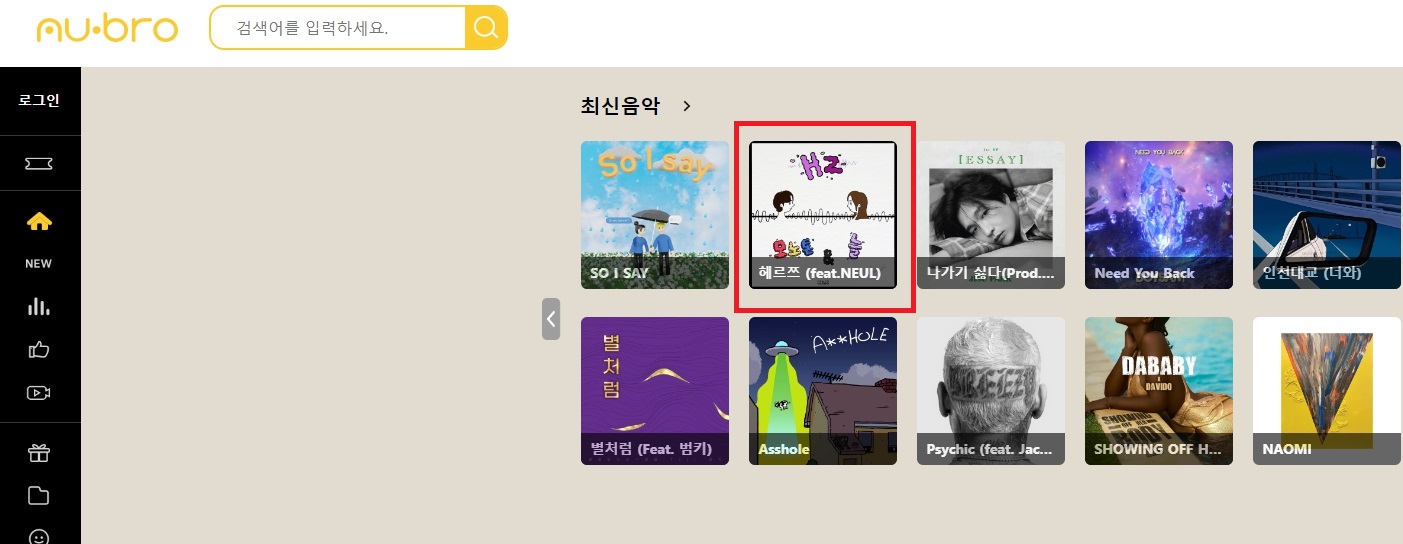The width and height of the screenshot is (1403, 544).
Task: Open the 최신음악 heading link
Action: [x=621, y=105]
